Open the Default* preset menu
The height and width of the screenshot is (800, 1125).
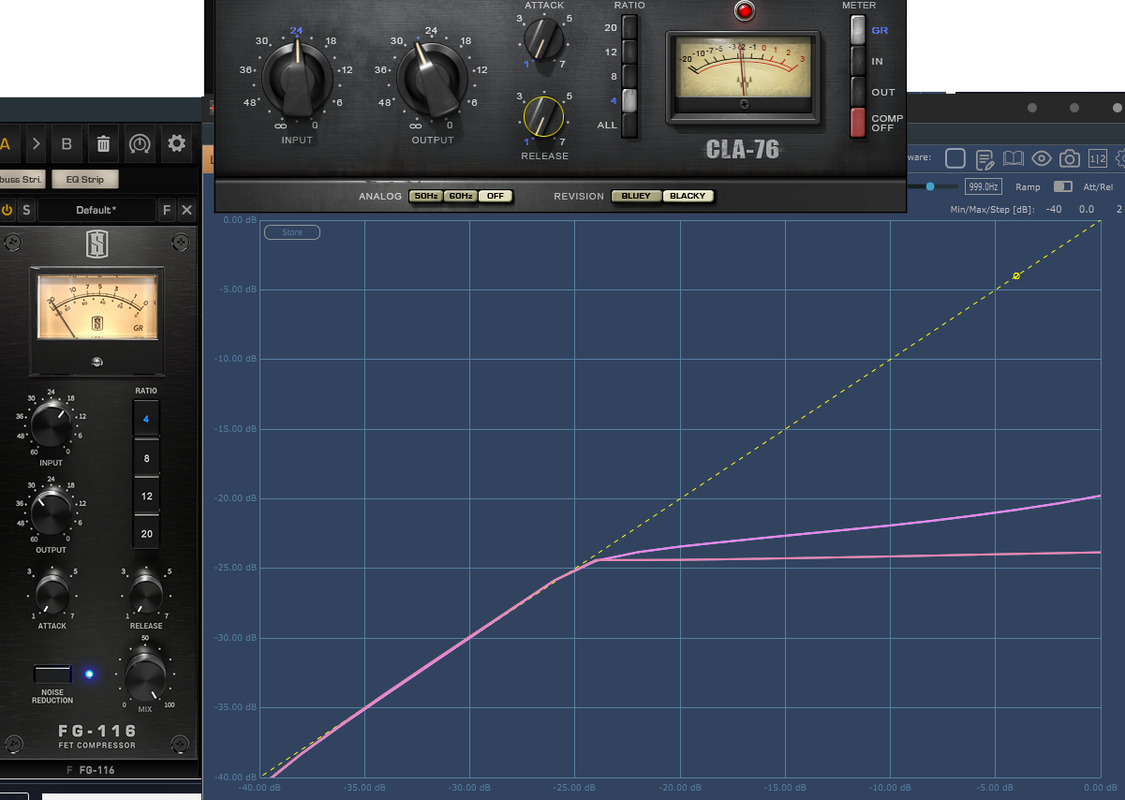pos(96,210)
